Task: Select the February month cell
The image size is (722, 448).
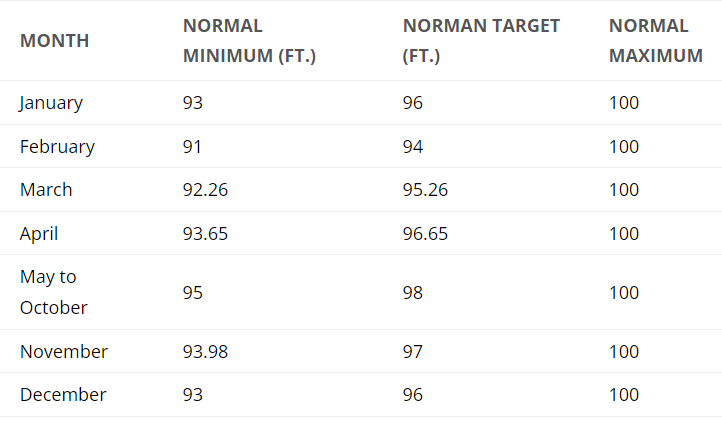Action: (57, 147)
